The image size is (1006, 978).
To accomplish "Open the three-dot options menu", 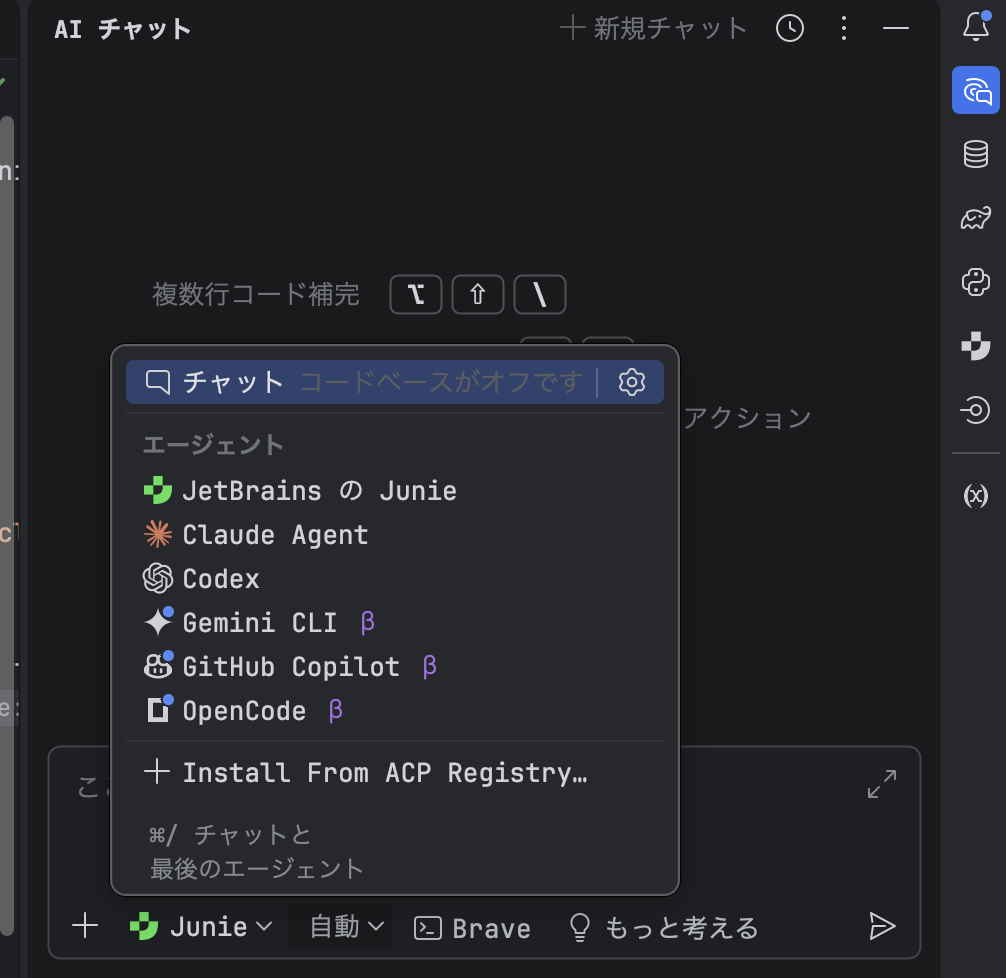I will (844, 28).
